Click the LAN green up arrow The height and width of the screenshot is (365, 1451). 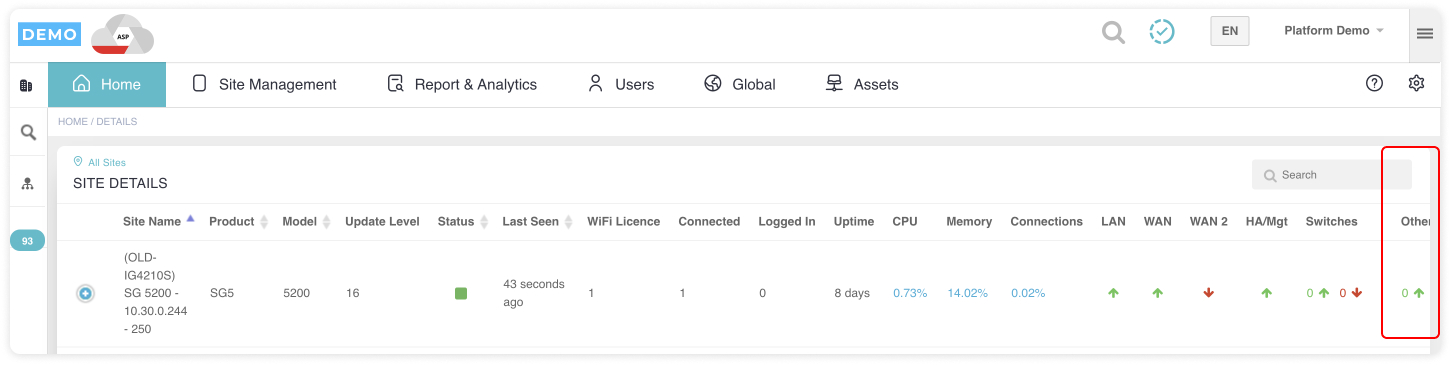(1113, 293)
